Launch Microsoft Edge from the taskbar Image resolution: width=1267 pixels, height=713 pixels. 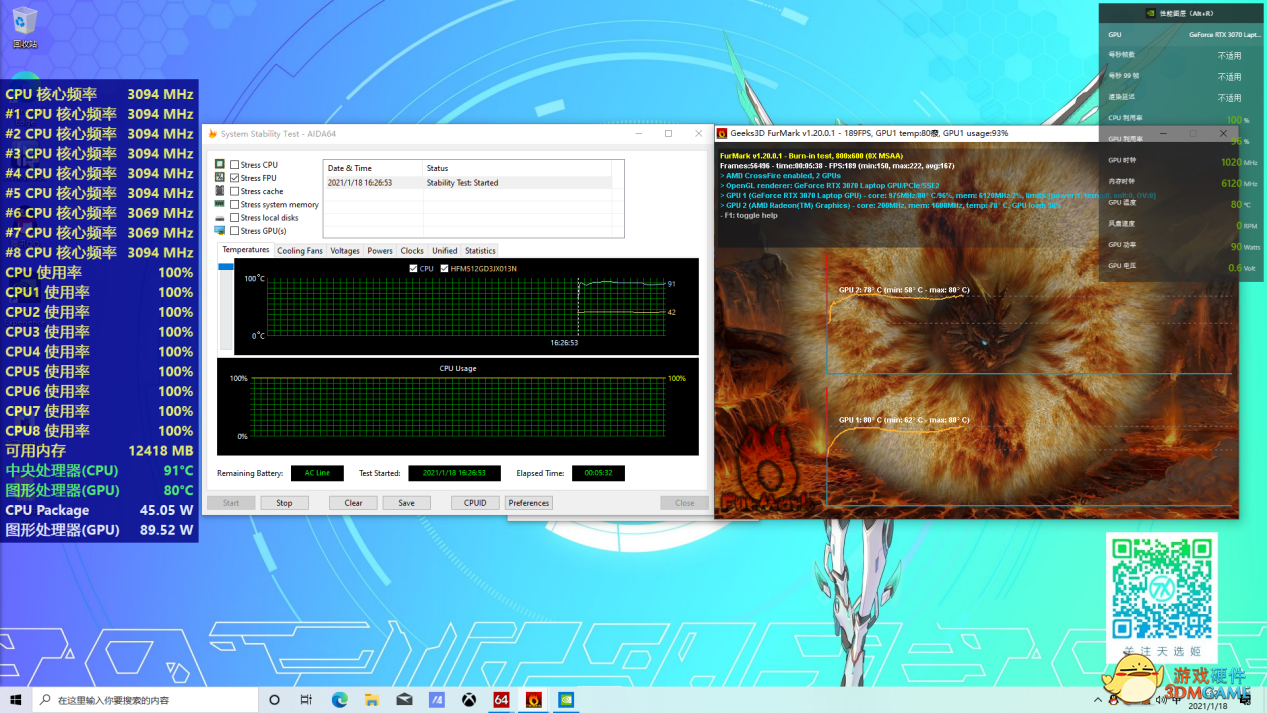[339, 700]
